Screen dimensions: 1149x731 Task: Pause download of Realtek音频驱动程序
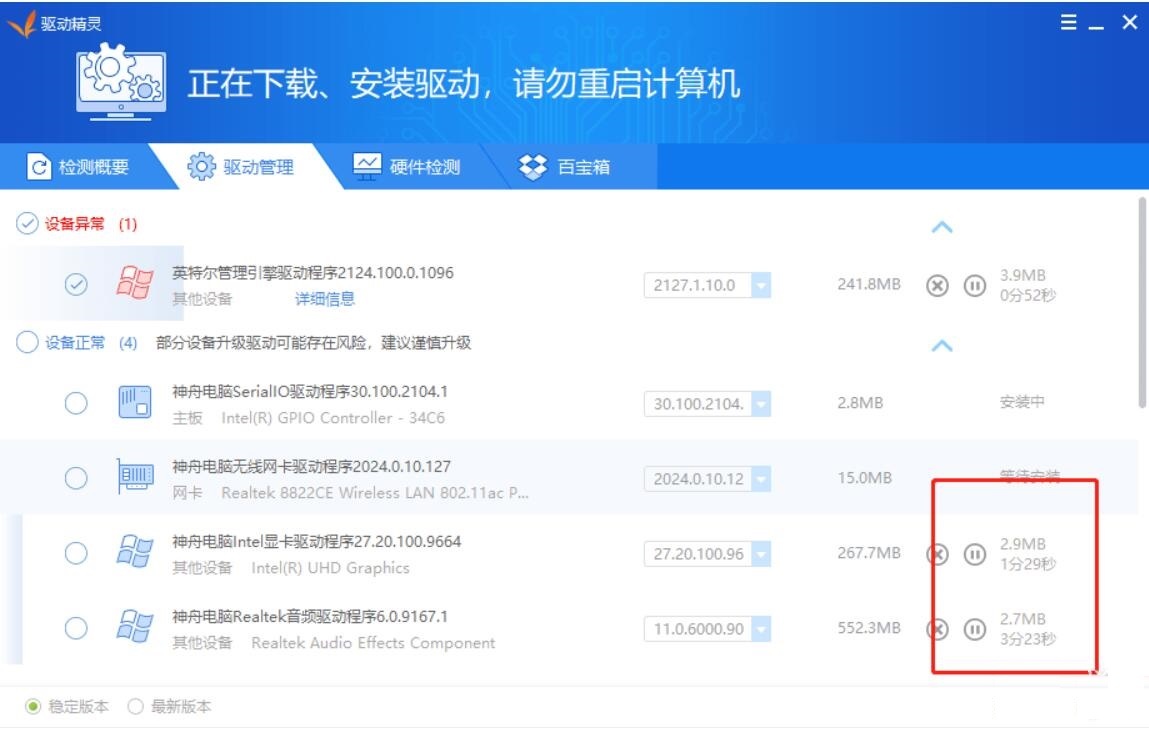[974, 629]
